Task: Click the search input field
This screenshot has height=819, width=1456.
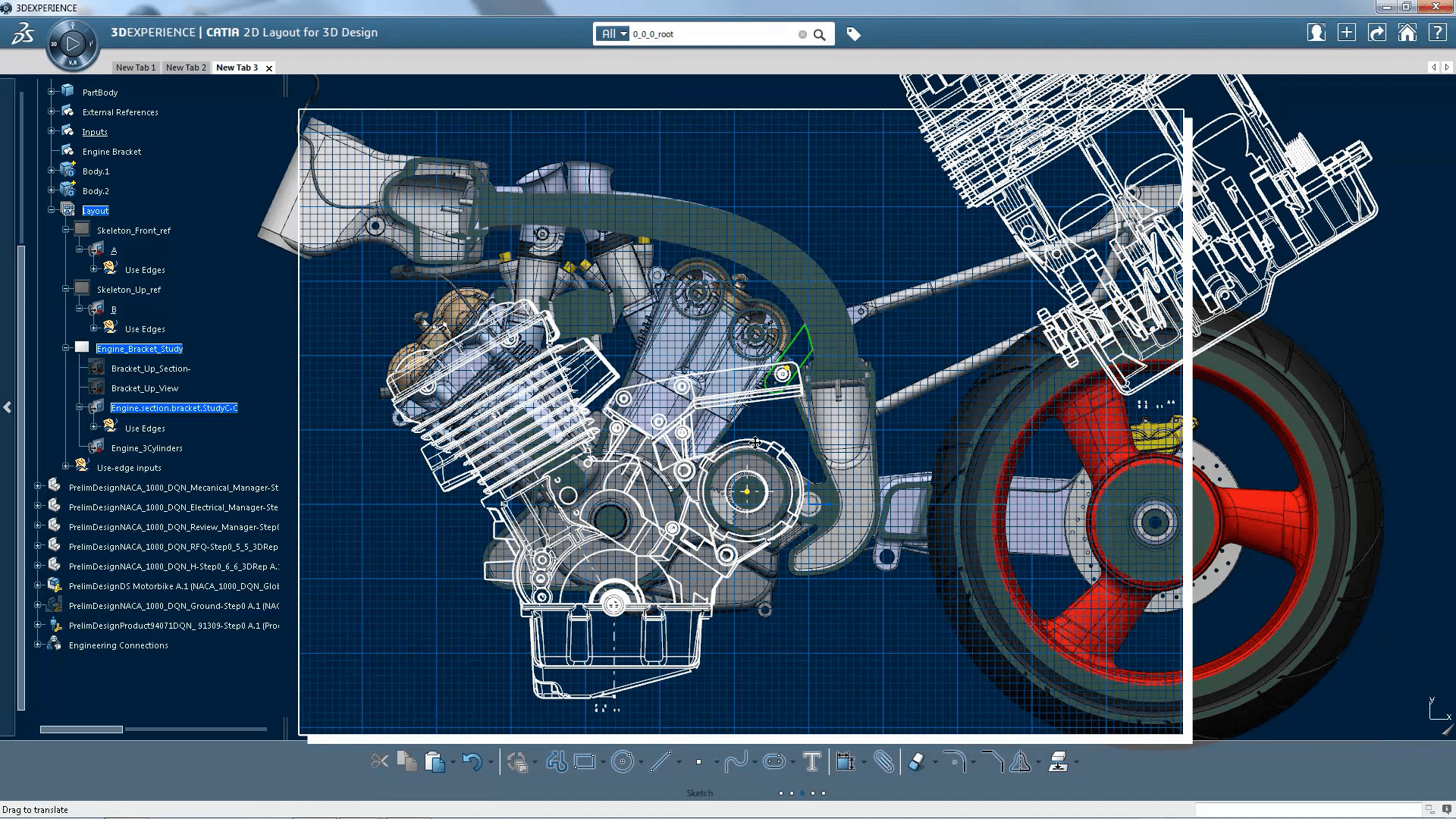Action: click(x=715, y=33)
